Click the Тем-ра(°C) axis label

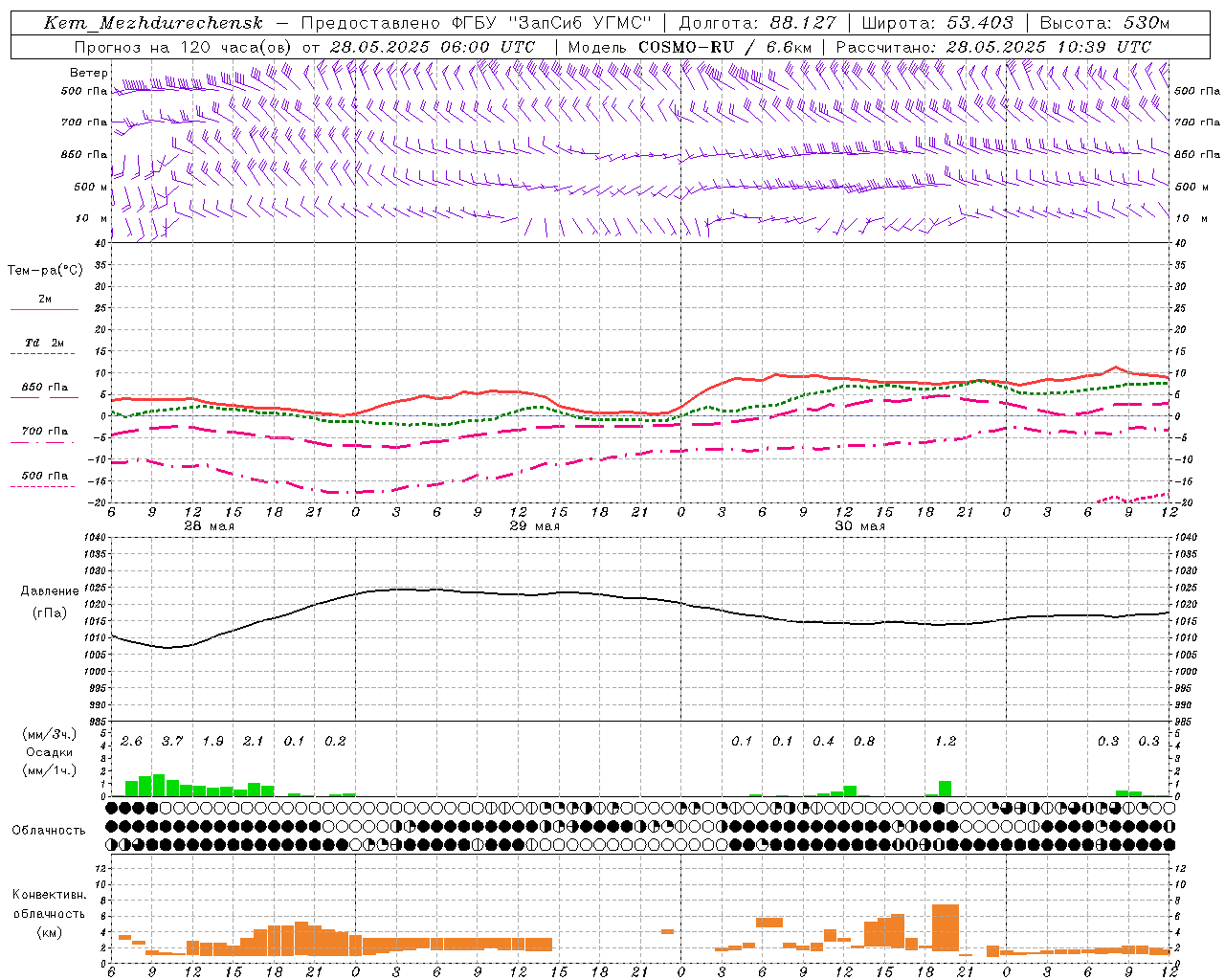[x=45, y=271]
